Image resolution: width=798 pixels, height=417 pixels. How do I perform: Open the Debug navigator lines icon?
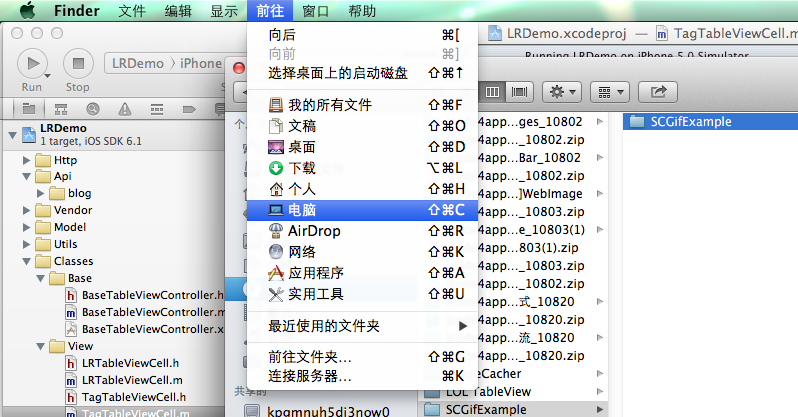tap(157, 108)
